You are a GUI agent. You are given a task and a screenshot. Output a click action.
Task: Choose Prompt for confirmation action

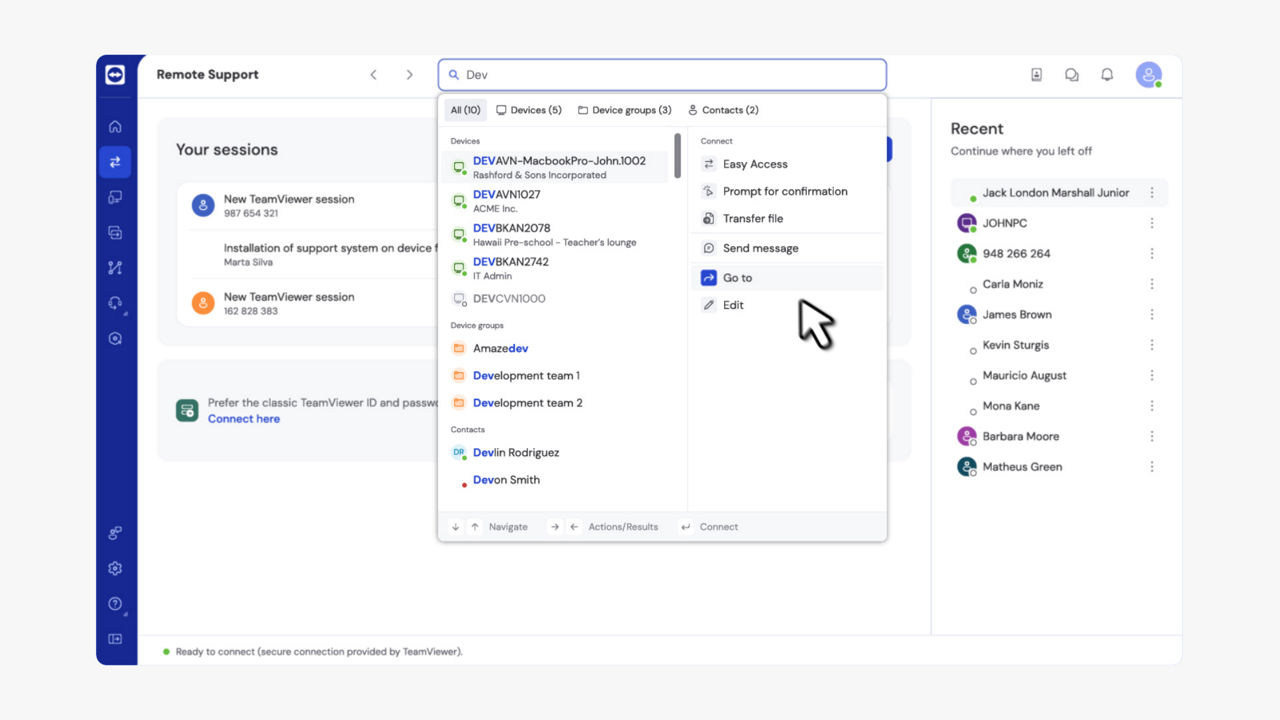click(x=787, y=191)
